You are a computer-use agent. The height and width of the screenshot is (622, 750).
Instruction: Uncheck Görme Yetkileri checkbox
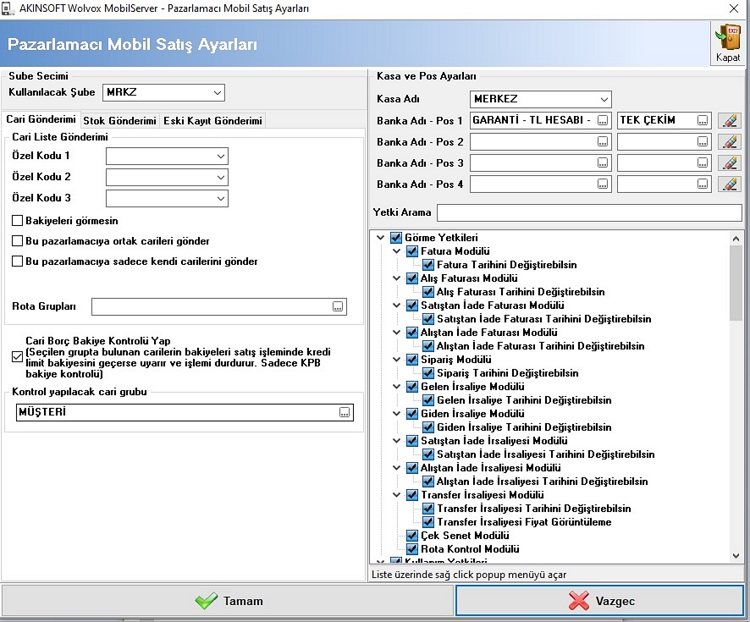[396, 237]
